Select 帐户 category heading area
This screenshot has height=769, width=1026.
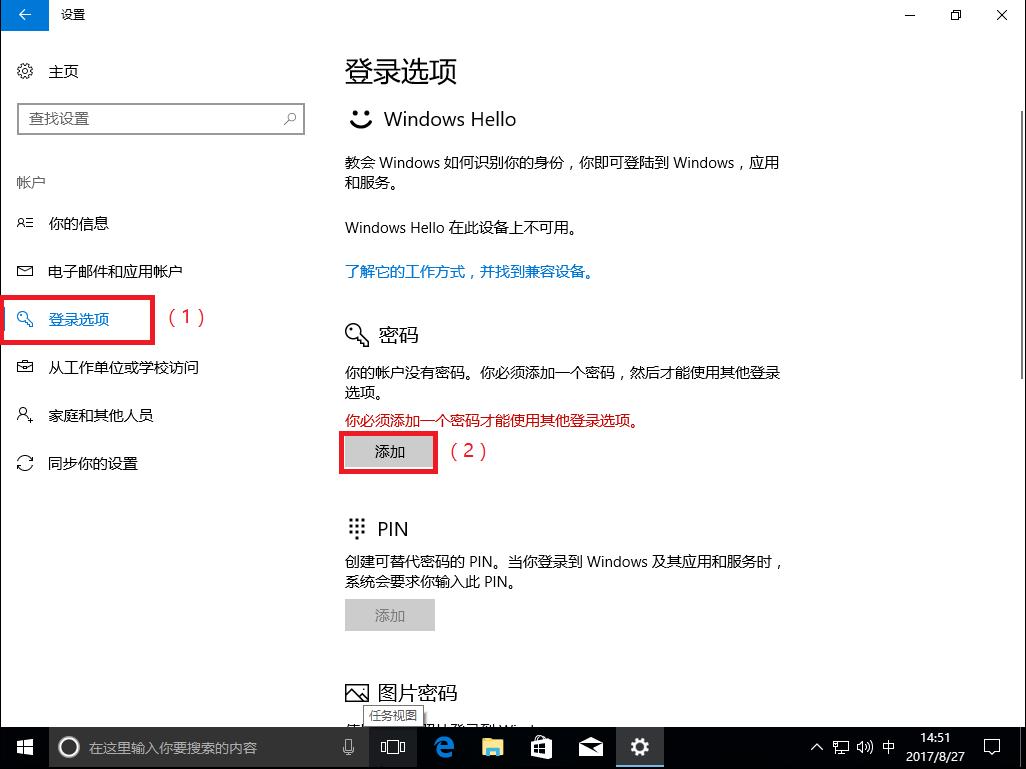(31, 182)
